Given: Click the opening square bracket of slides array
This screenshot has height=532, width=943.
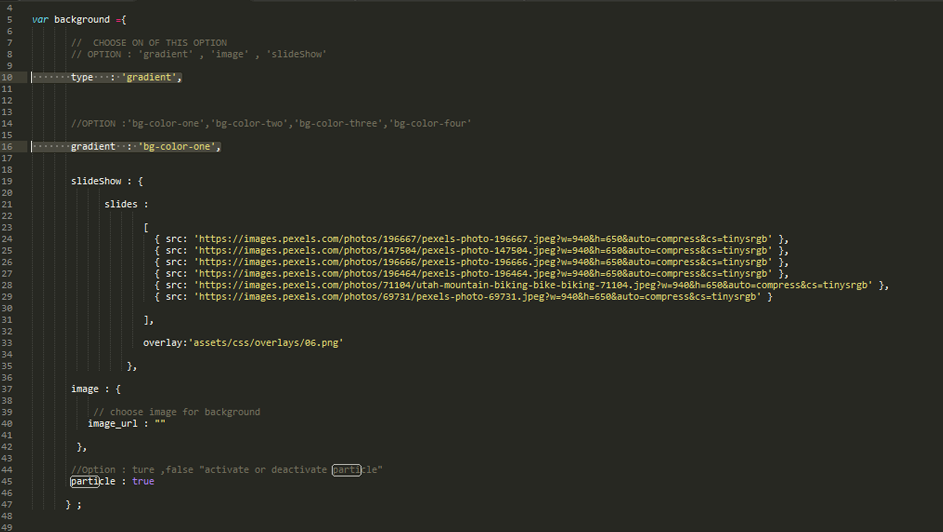Looking at the screenshot, I should 146,227.
